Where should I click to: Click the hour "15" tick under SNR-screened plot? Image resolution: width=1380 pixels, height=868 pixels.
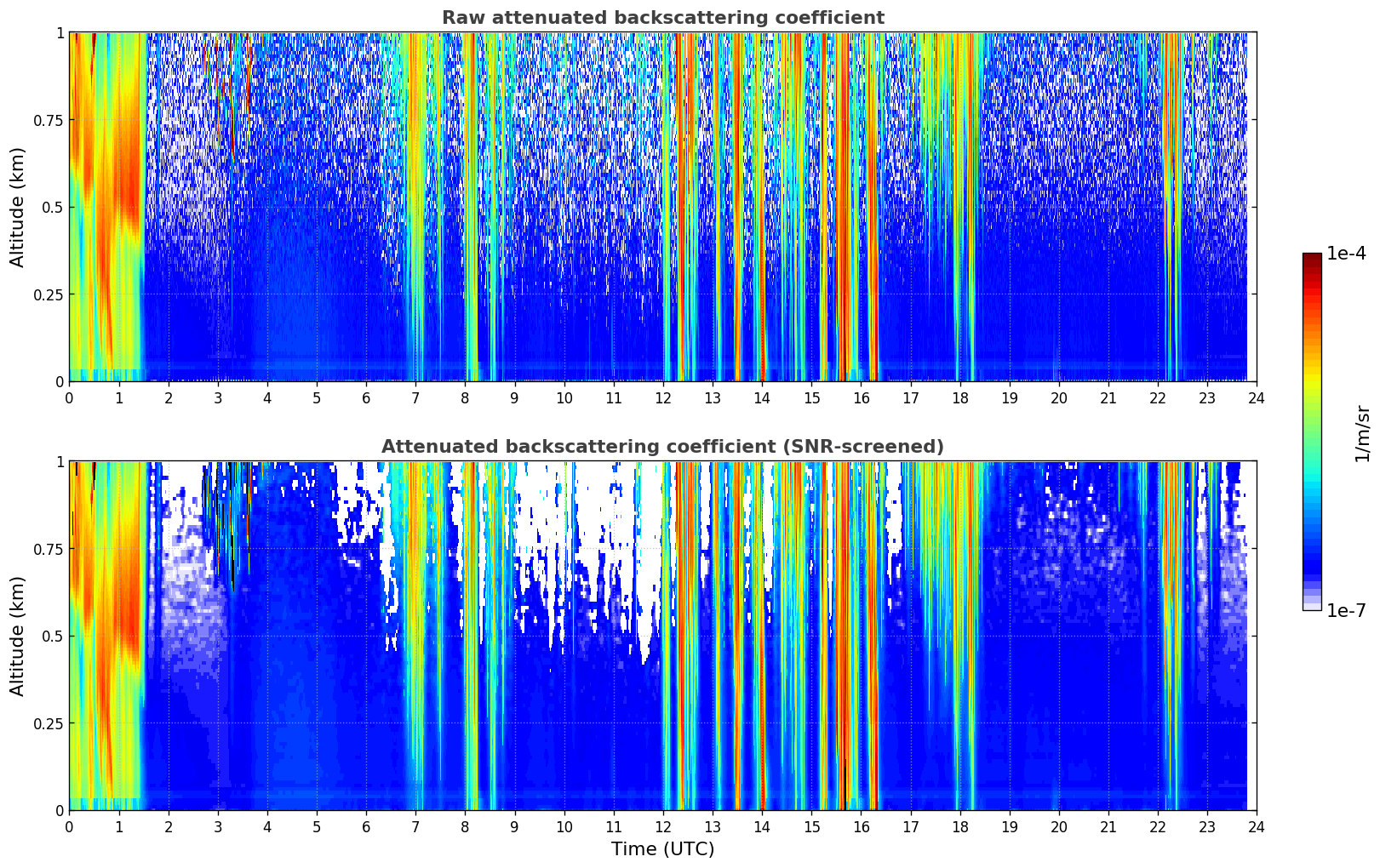coord(811,826)
